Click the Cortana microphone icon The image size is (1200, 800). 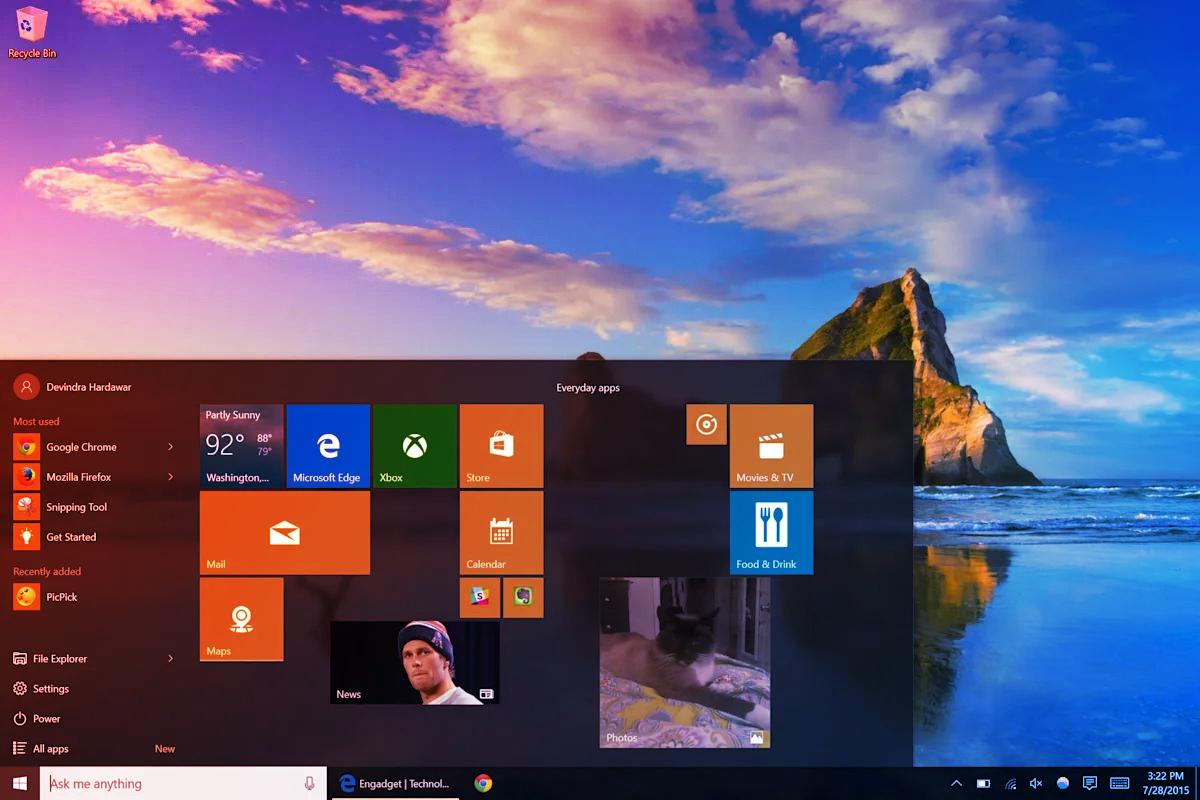[309, 784]
